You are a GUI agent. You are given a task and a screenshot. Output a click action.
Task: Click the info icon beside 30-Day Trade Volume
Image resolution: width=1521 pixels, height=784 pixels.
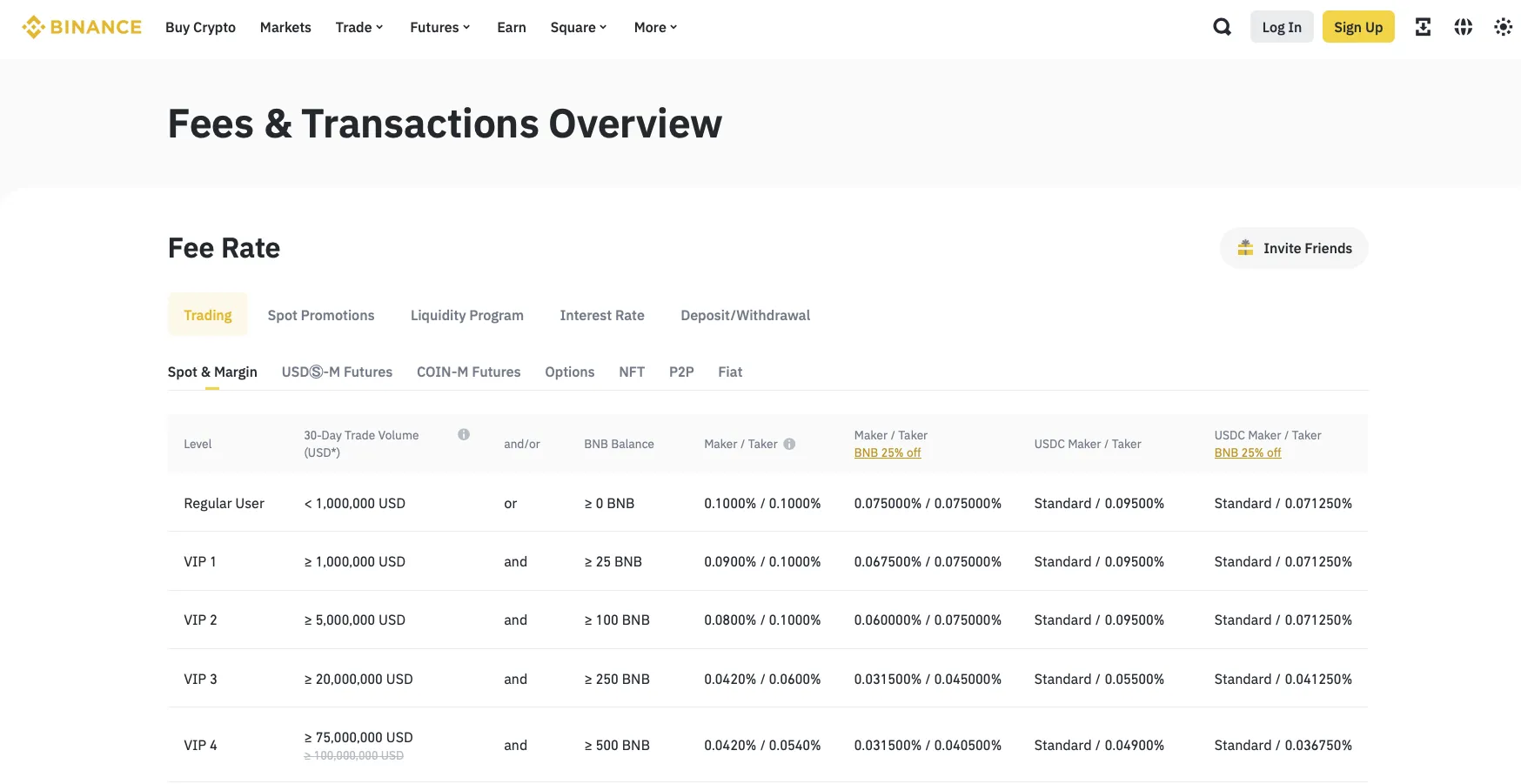click(x=464, y=434)
